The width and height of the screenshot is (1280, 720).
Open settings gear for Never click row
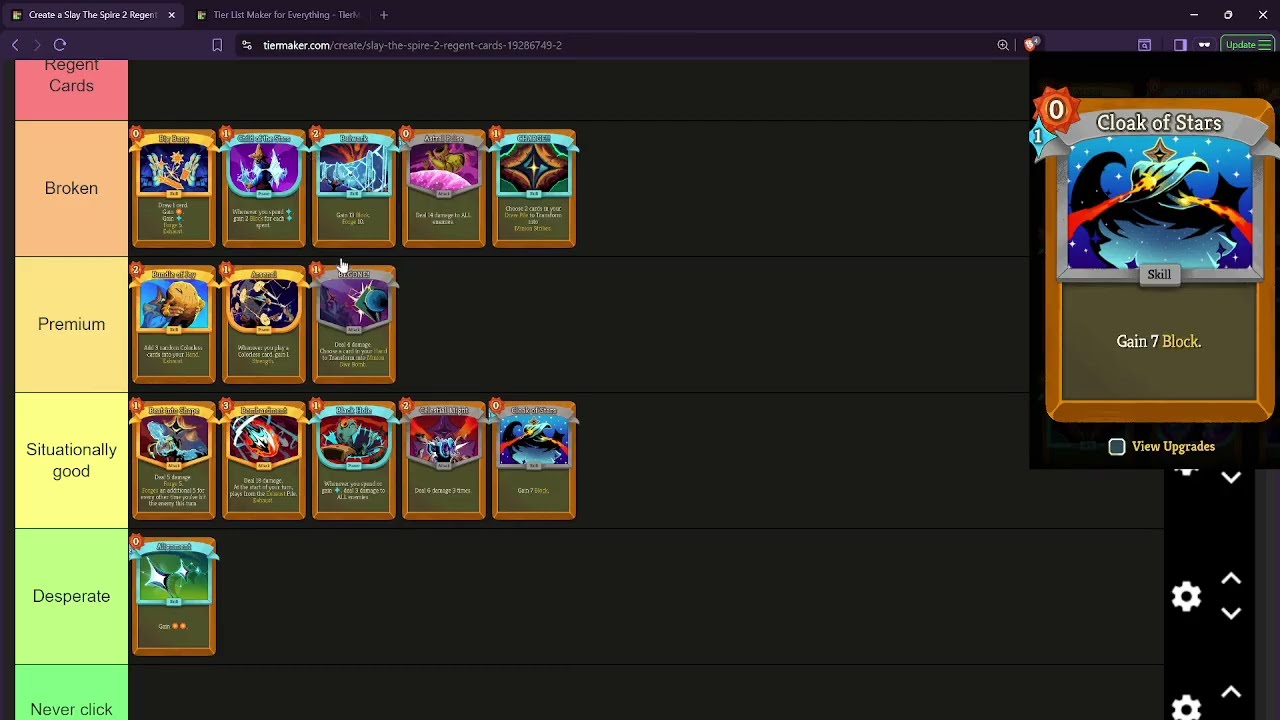pos(1186,708)
